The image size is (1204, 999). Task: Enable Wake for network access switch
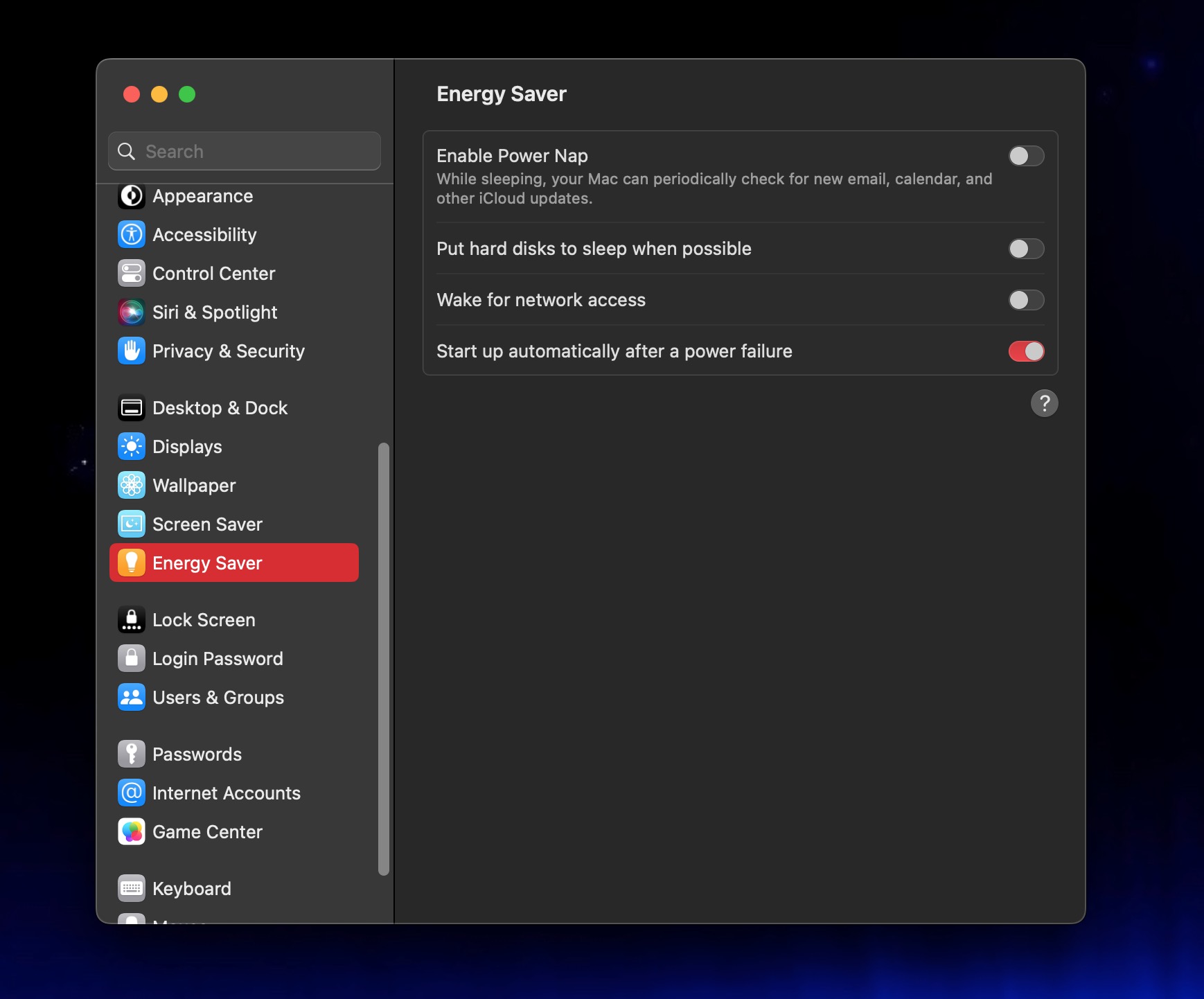click(1026, 300)
